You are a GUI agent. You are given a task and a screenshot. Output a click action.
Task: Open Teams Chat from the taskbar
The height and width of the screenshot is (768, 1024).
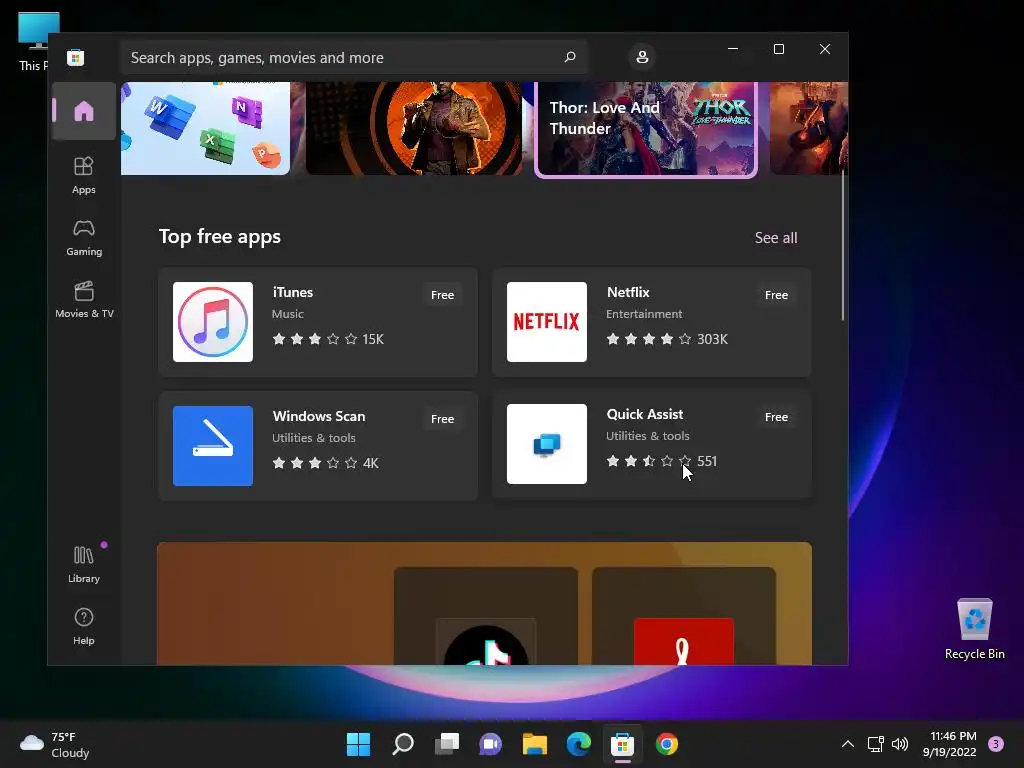pos(490,744)
